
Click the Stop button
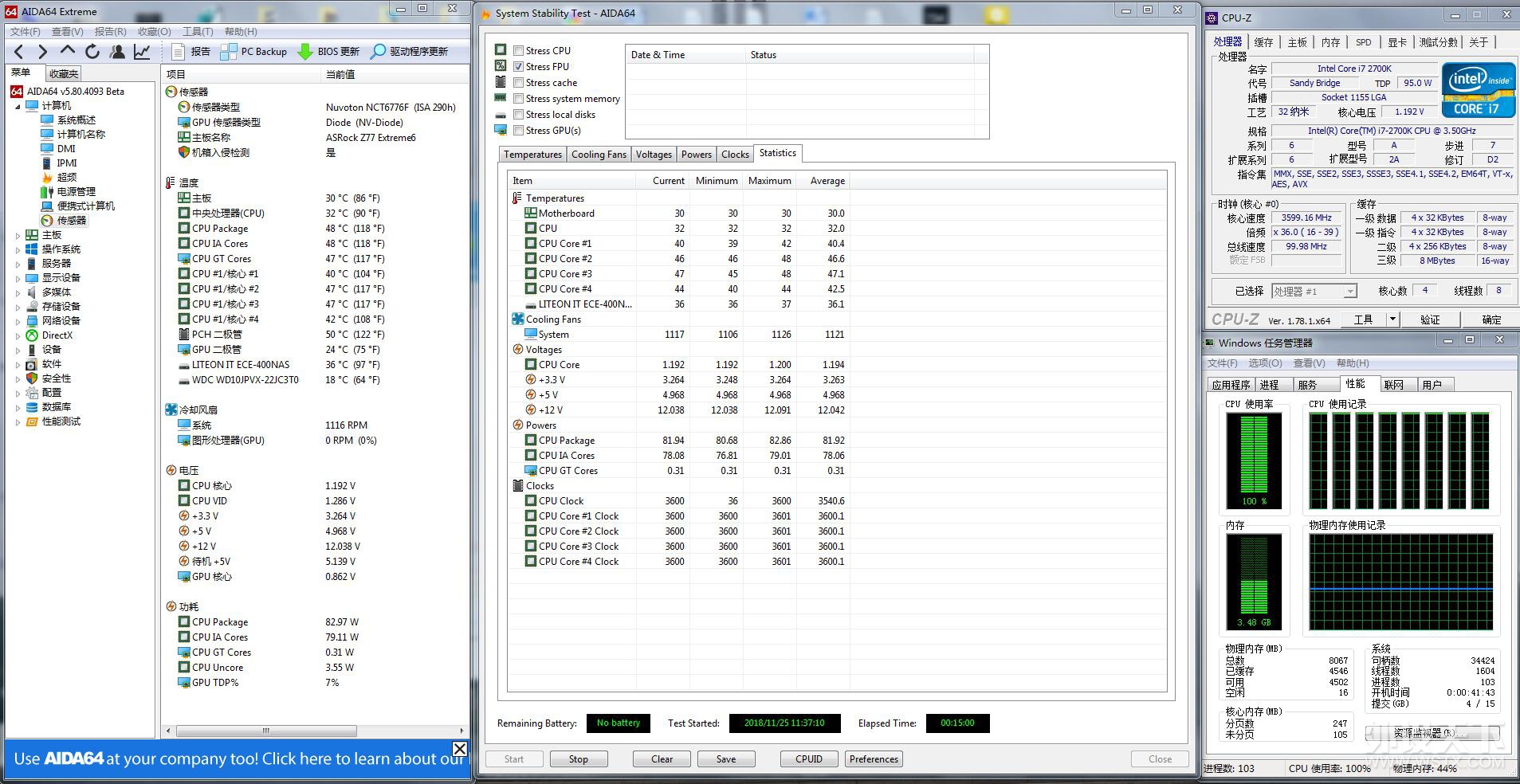click(579, 759)
